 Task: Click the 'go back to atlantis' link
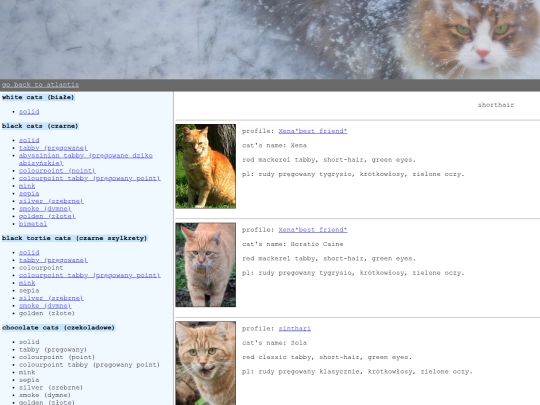pyautogui.click(x=40, y=85)
